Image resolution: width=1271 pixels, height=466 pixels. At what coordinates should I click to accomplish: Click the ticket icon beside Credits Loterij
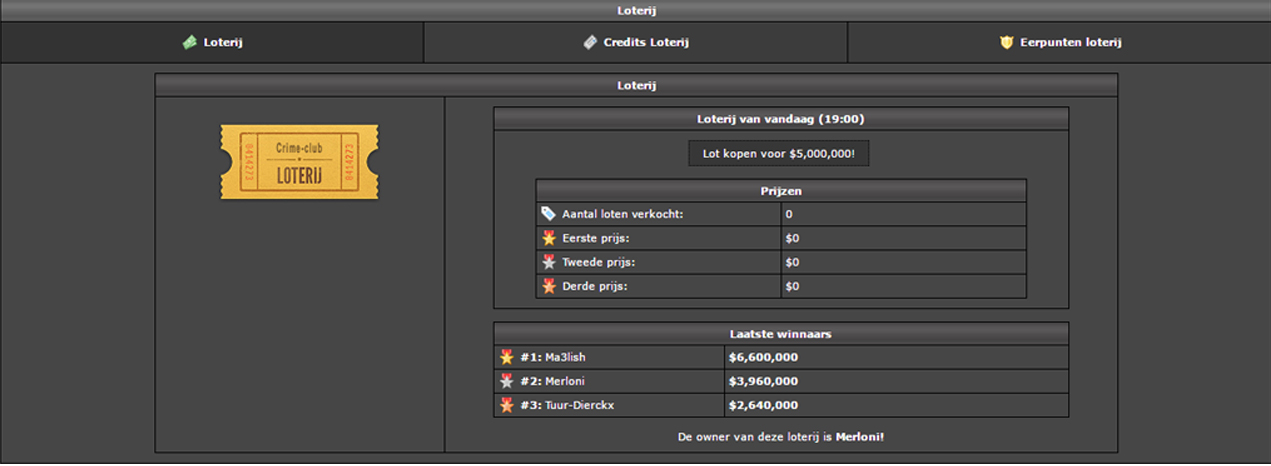click(x=591, y=43)
